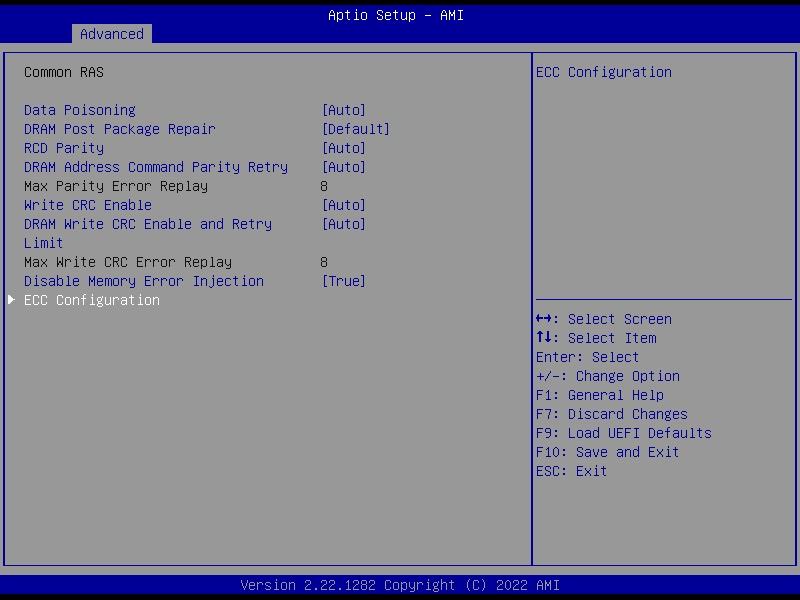Open [Auto] value for DRAM Write CRC Enable and Retry
This screenshot has width=800, height=600.
point(344,224)
